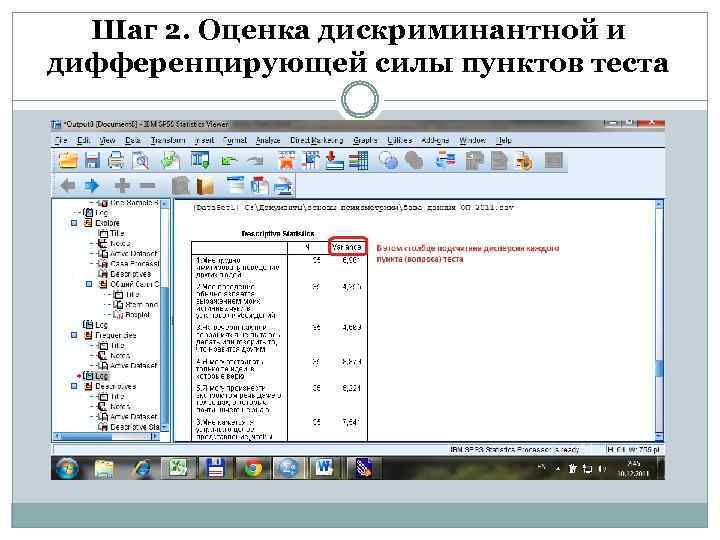Click the processor ready status bar text
The image size is (720, 540).
[x=514, y=450]
